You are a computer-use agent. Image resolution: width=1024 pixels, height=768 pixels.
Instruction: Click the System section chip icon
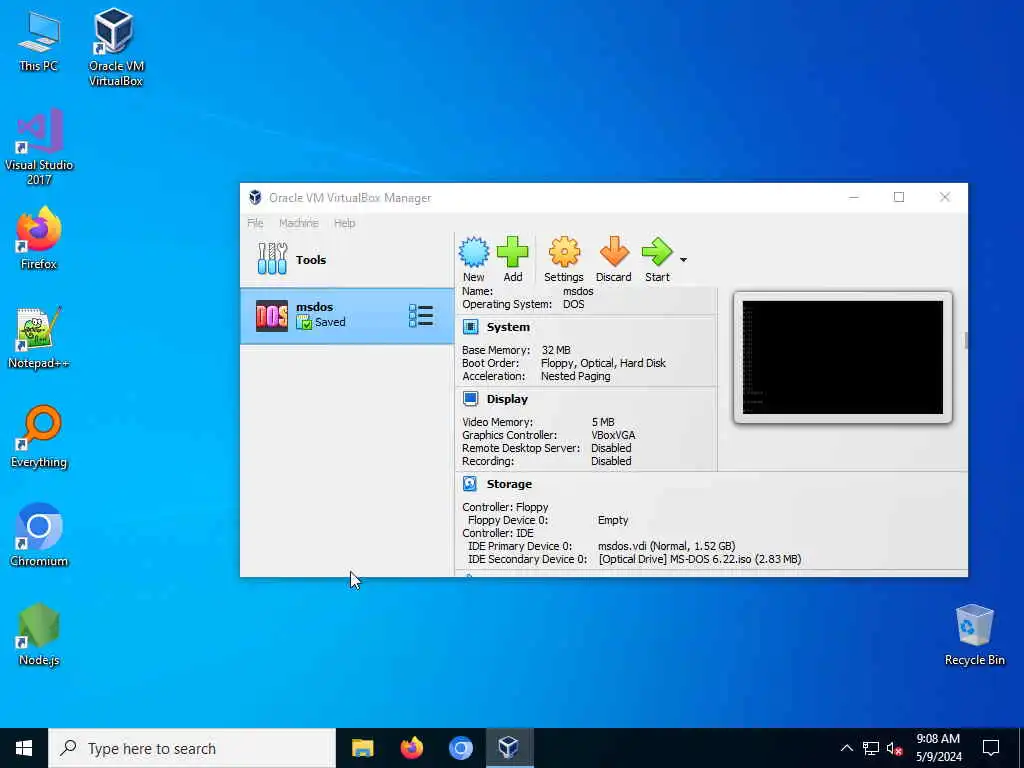click(x=470, y=327)
